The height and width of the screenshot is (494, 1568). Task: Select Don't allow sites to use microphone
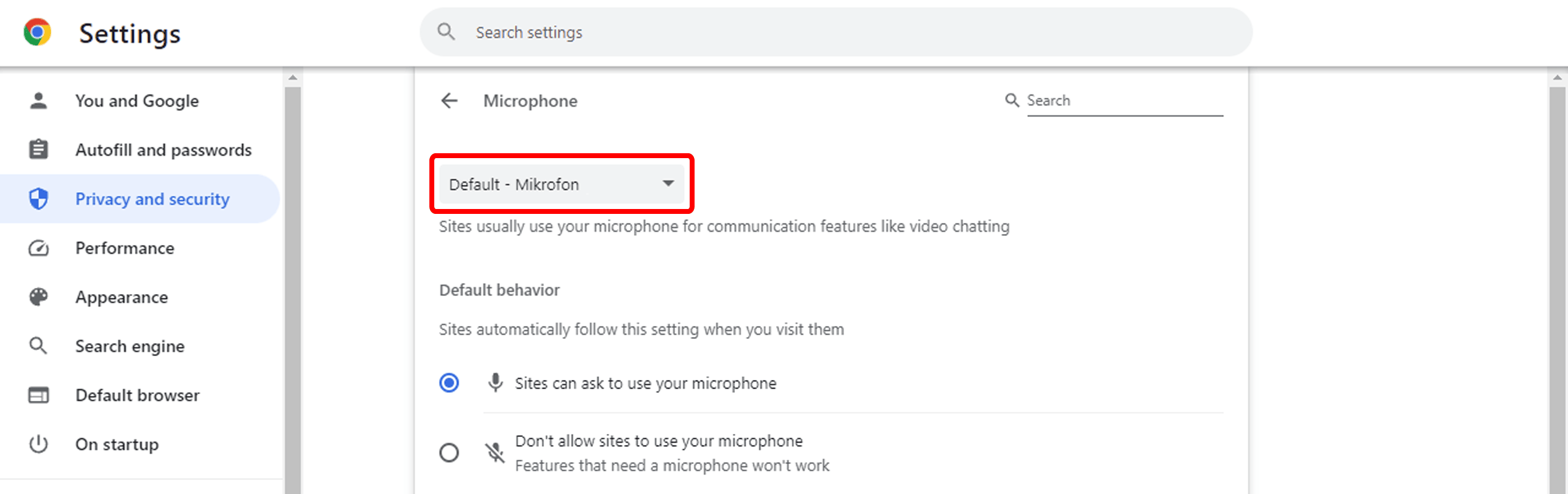pos(449,453)
